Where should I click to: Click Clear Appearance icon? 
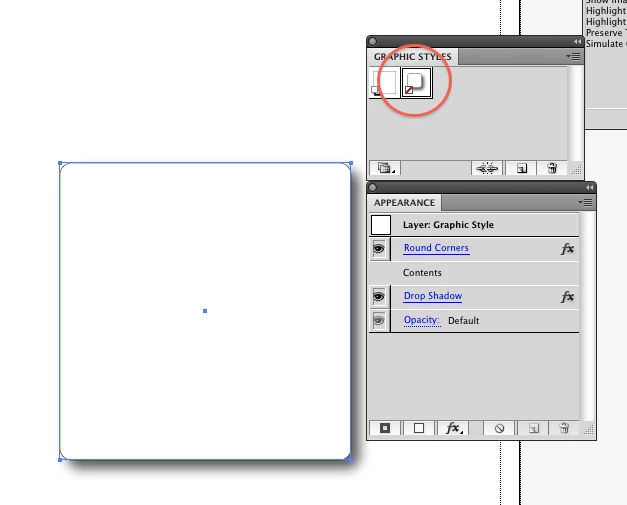[x=499, y=428]
